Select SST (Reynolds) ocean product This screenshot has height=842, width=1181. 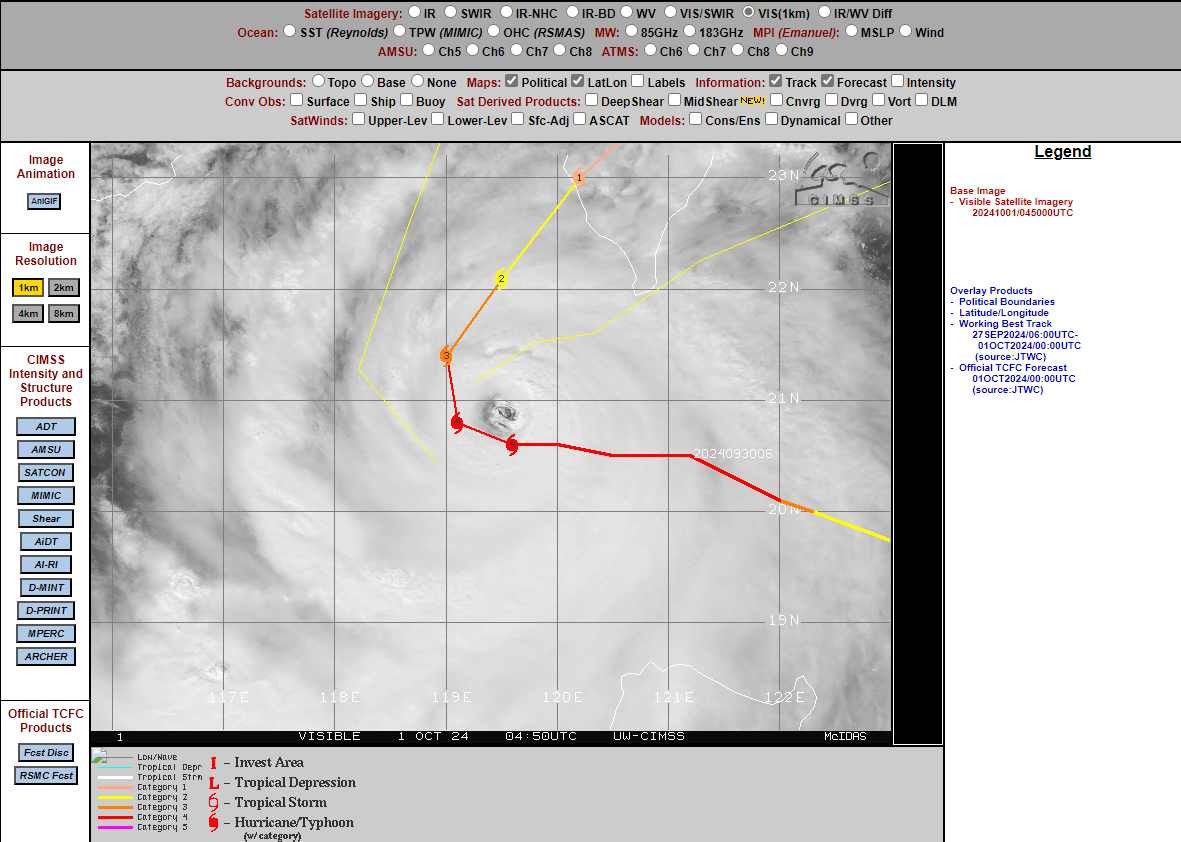tap(290, 31)
